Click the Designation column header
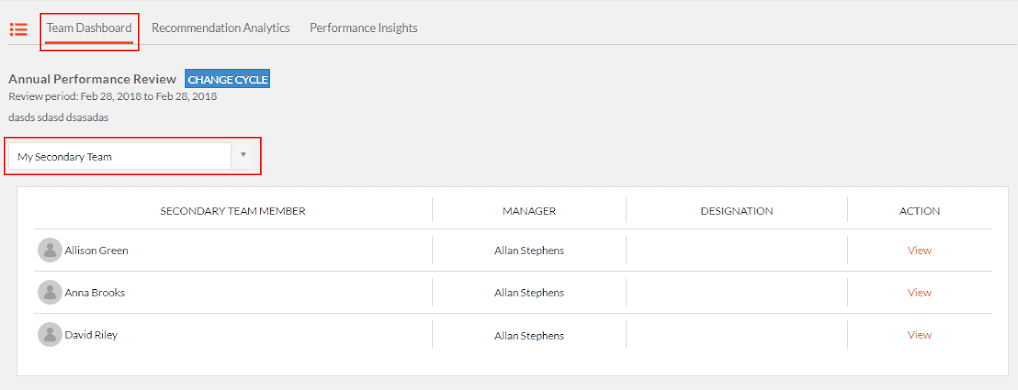 tap(737, 211)
